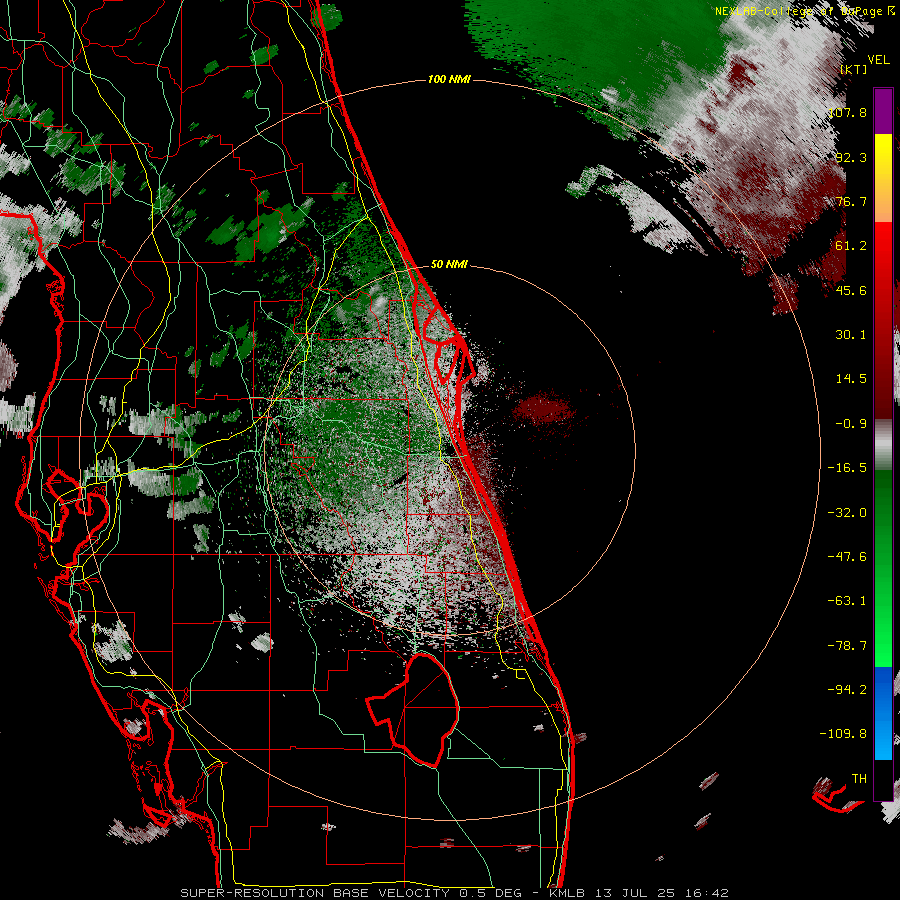Viewport: 900px width, 900px height.
Task: Click the 16:42 timestamp in caption
Action: tap(708, 893)
